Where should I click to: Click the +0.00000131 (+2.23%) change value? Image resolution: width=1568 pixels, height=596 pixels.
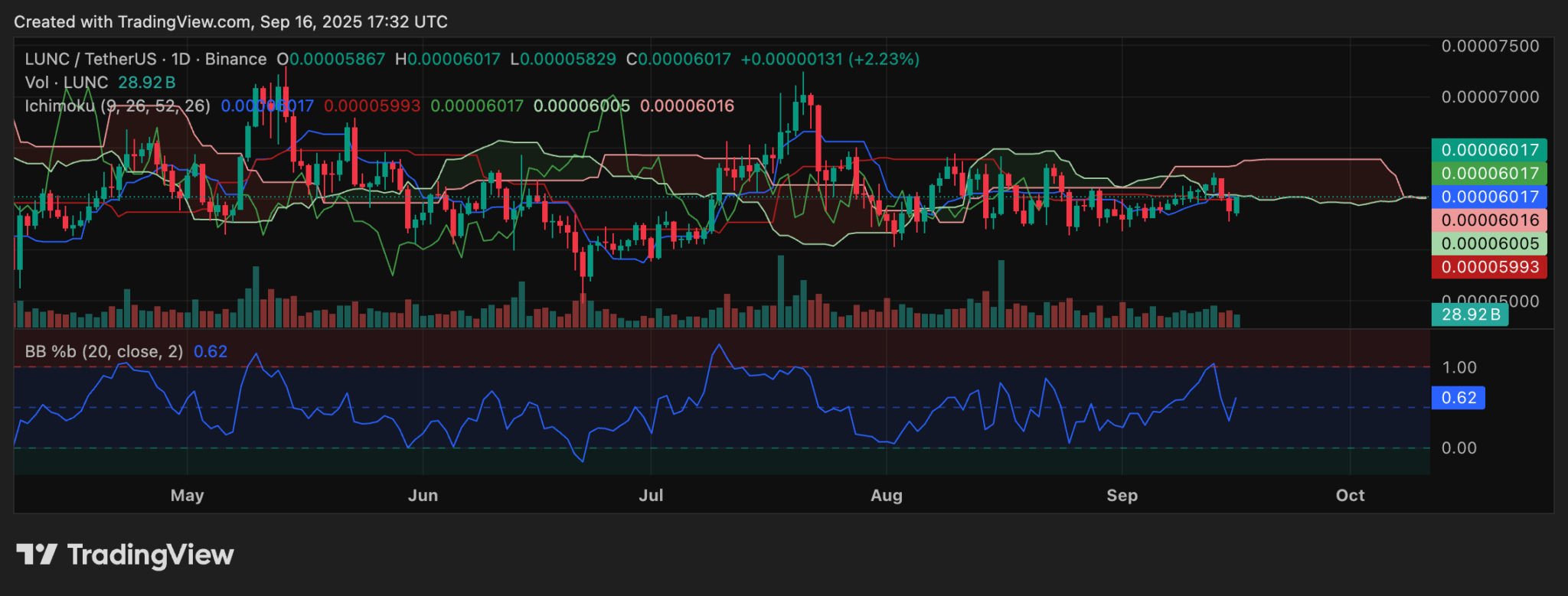tap(830, 59)
